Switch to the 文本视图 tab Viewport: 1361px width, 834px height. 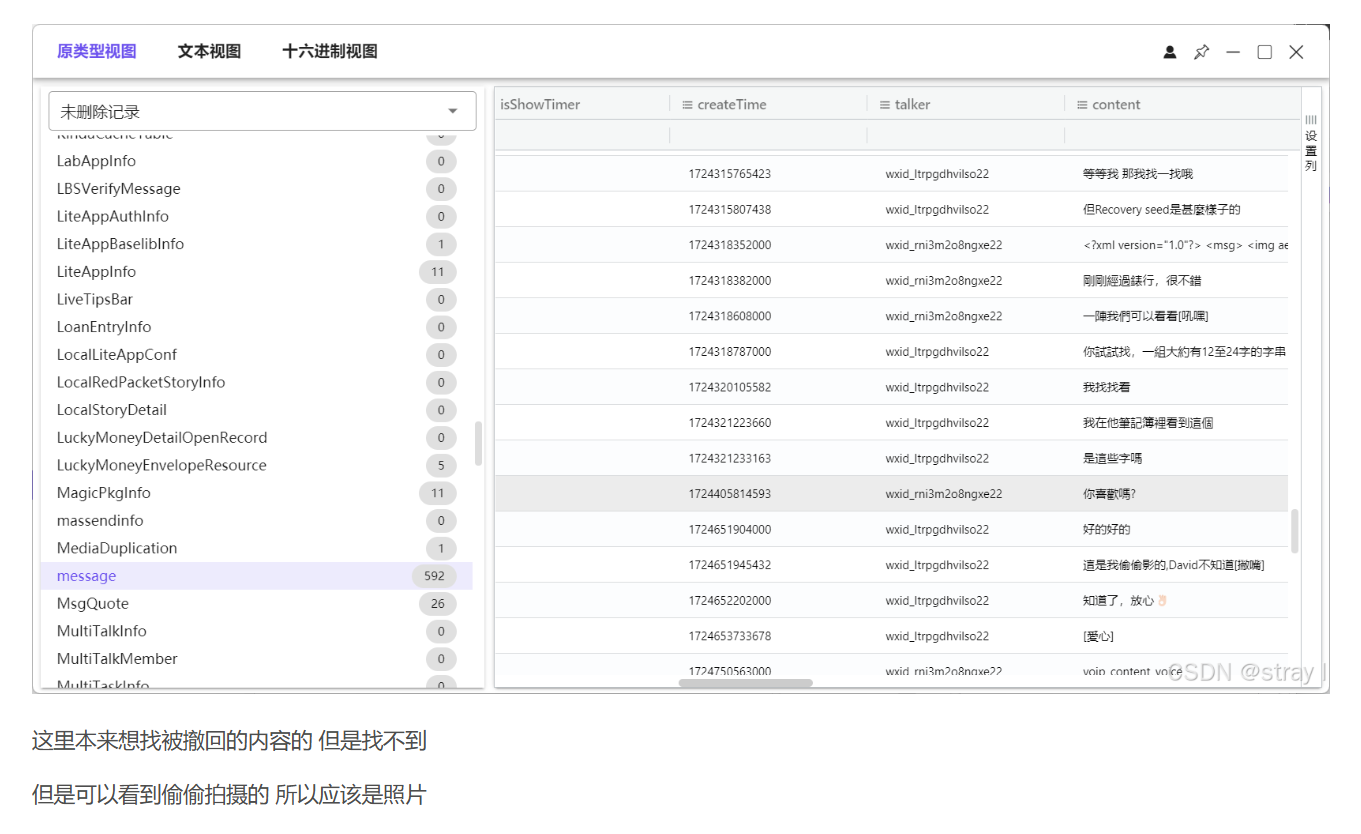coord(208,51)
